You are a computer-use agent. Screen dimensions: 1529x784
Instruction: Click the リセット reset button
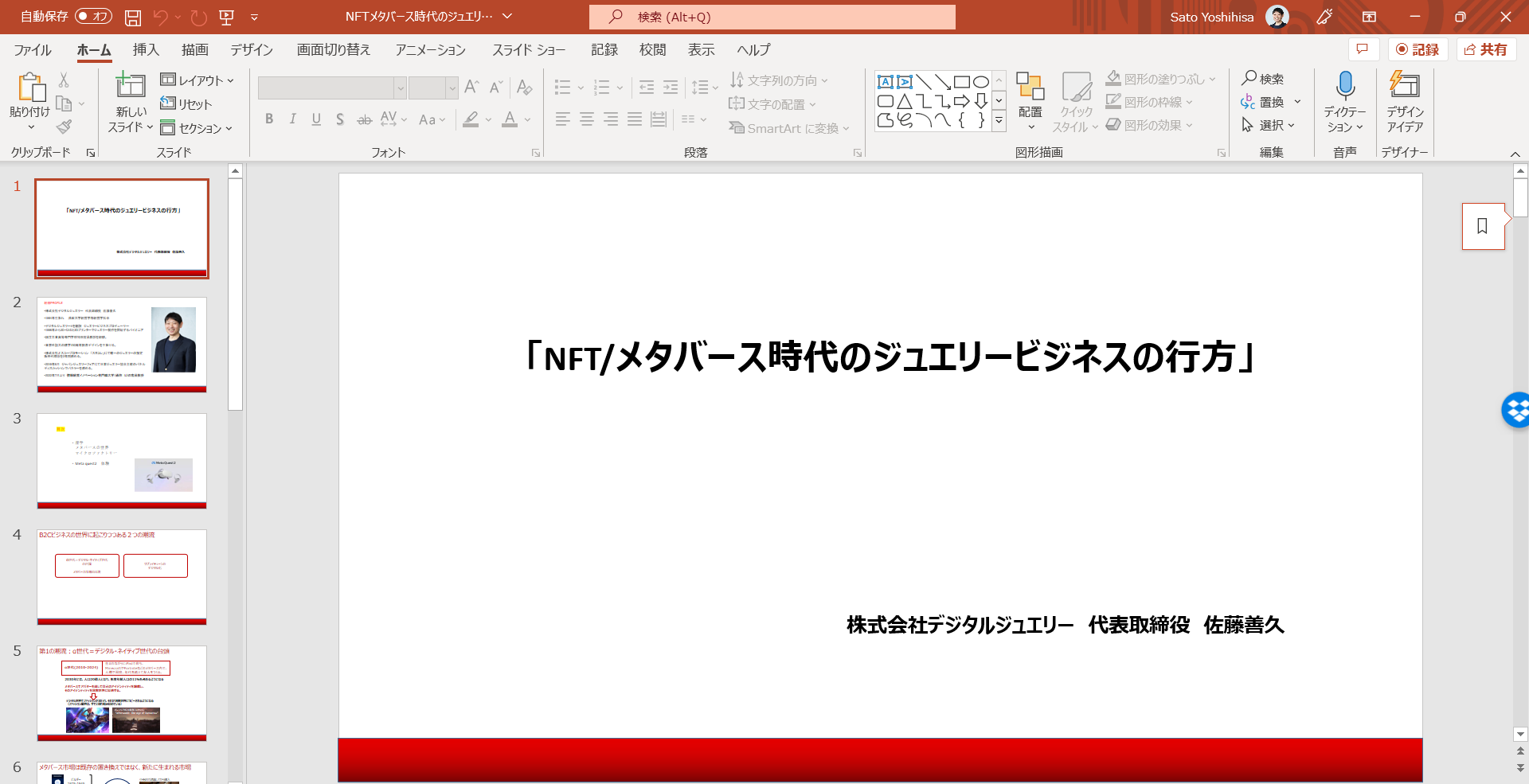186,104
